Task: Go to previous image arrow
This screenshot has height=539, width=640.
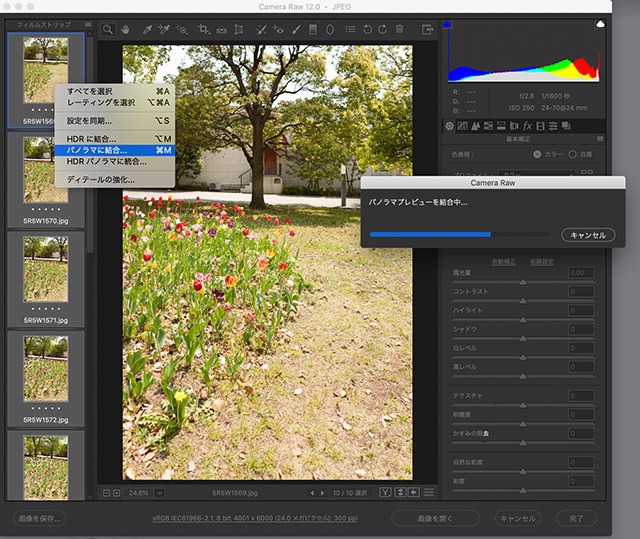Action: tap(312, 493)
